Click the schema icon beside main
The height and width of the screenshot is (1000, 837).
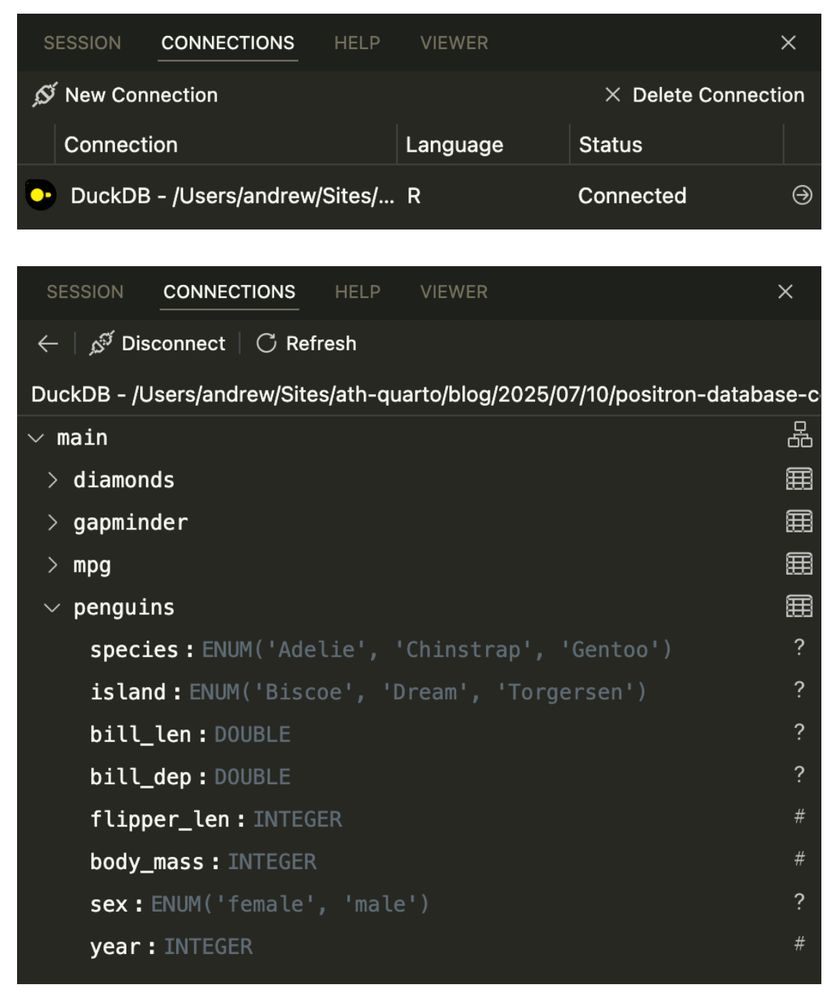pos(799,434)
